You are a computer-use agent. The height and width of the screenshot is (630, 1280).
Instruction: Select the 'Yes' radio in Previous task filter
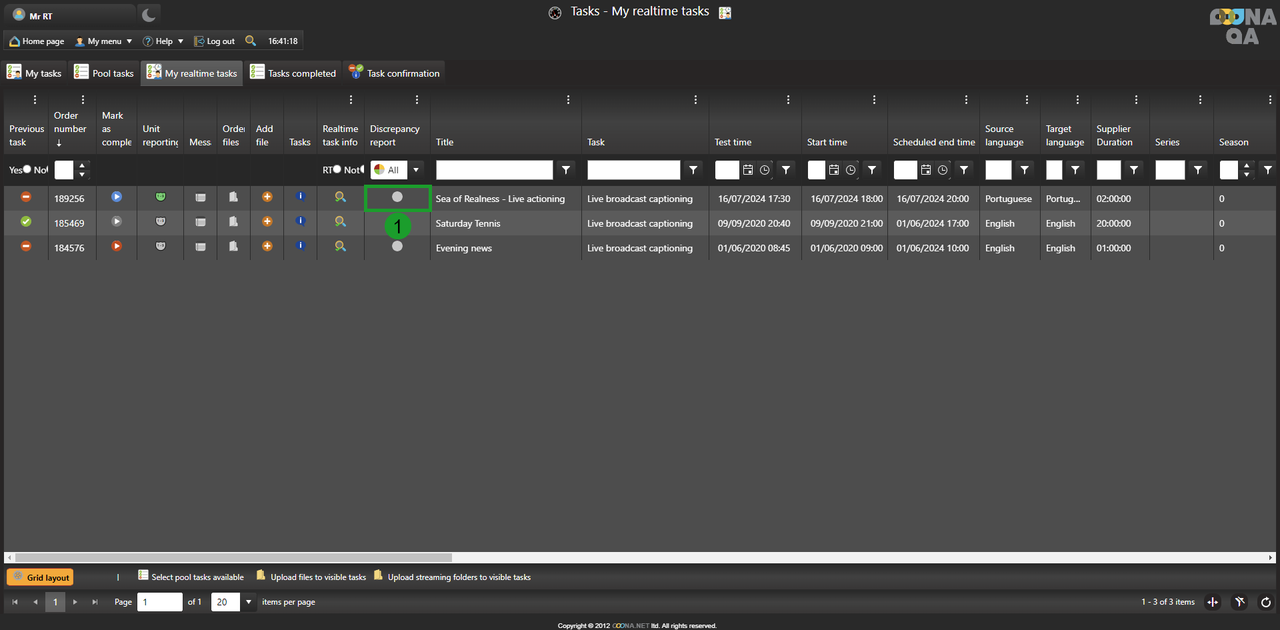[x=27, y=170]
